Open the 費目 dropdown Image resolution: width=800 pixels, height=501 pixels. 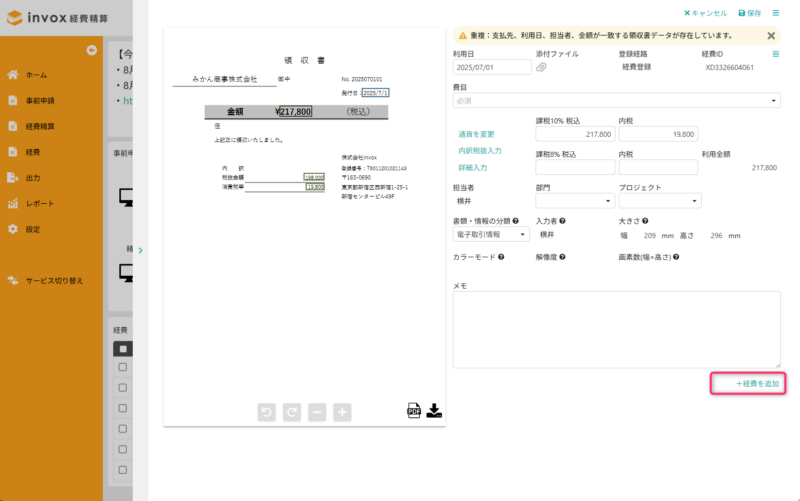[616, 101]
